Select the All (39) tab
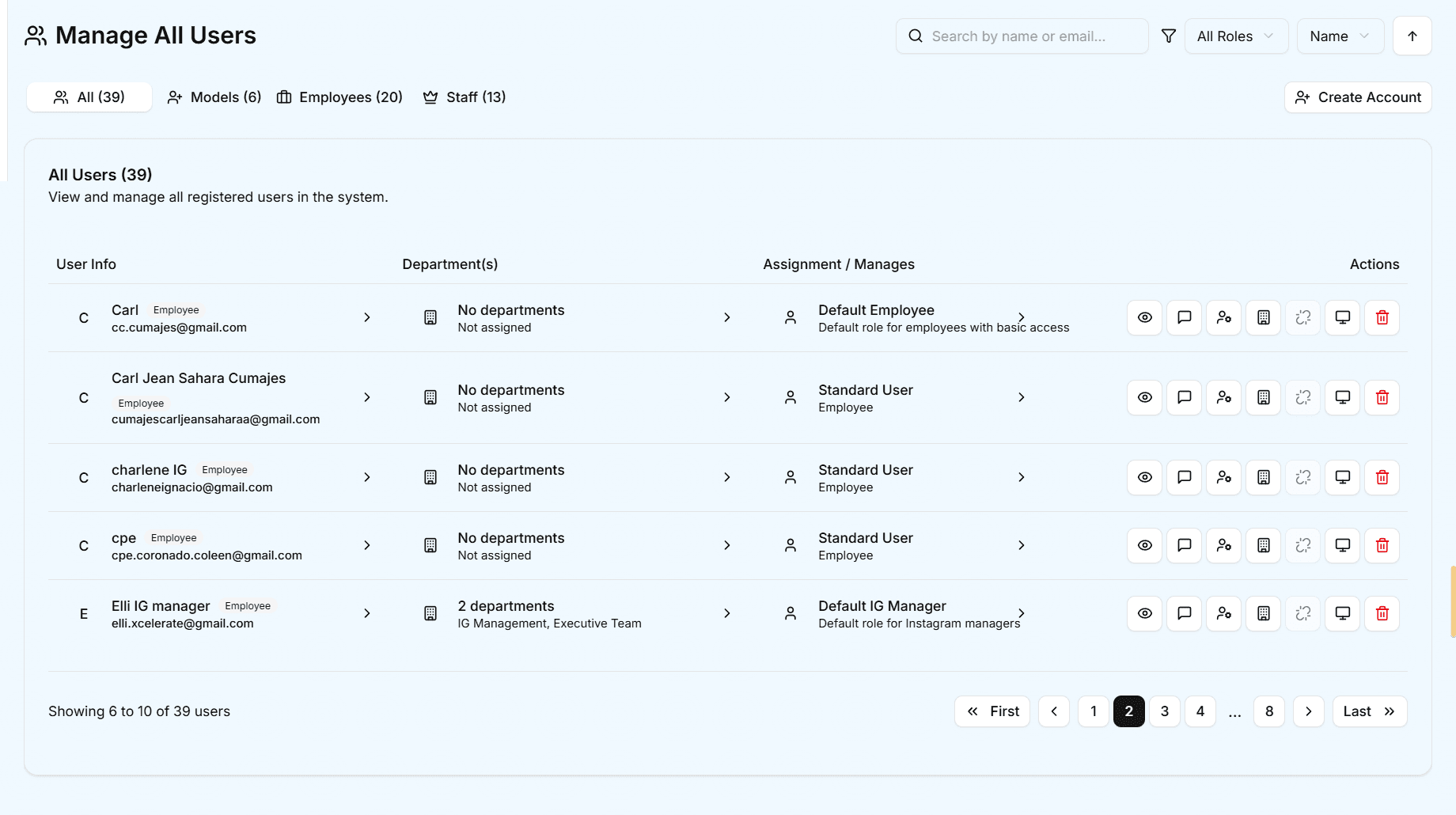Image resolution: width=1456 pixels, height=815 pixels. (89, 97)
